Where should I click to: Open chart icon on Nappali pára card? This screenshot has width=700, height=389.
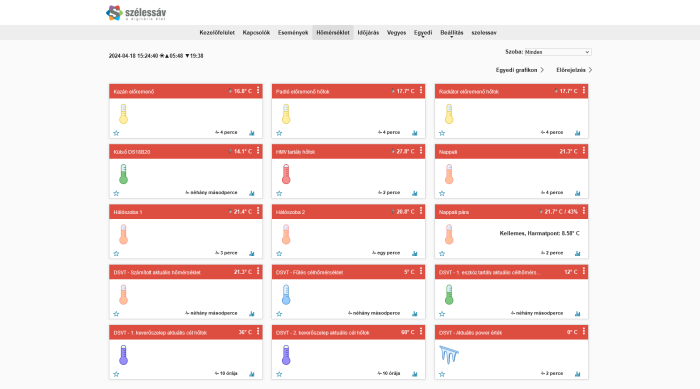tap(578, 253)
